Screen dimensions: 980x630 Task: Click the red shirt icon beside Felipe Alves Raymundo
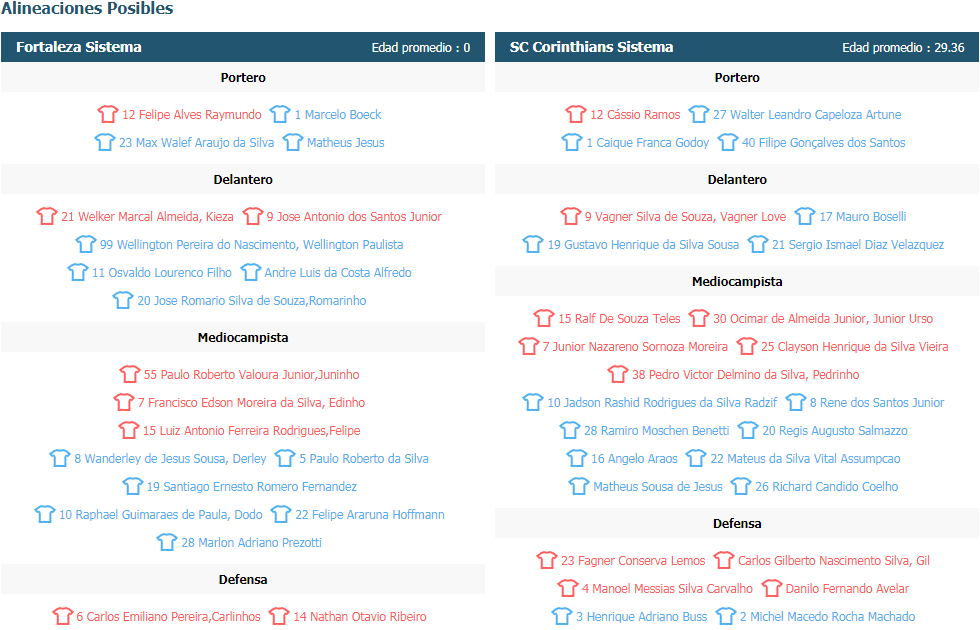108,114
